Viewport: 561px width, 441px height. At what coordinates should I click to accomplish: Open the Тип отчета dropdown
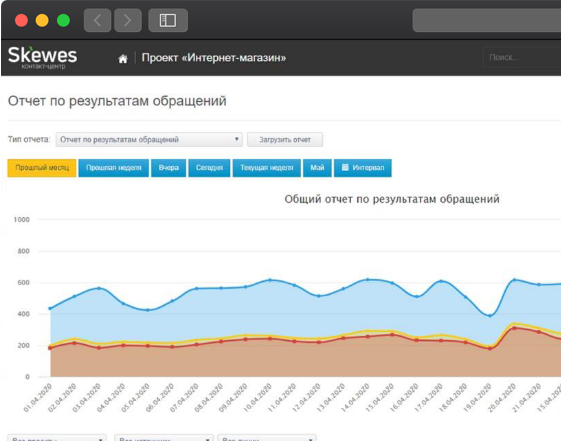point(149,139)
